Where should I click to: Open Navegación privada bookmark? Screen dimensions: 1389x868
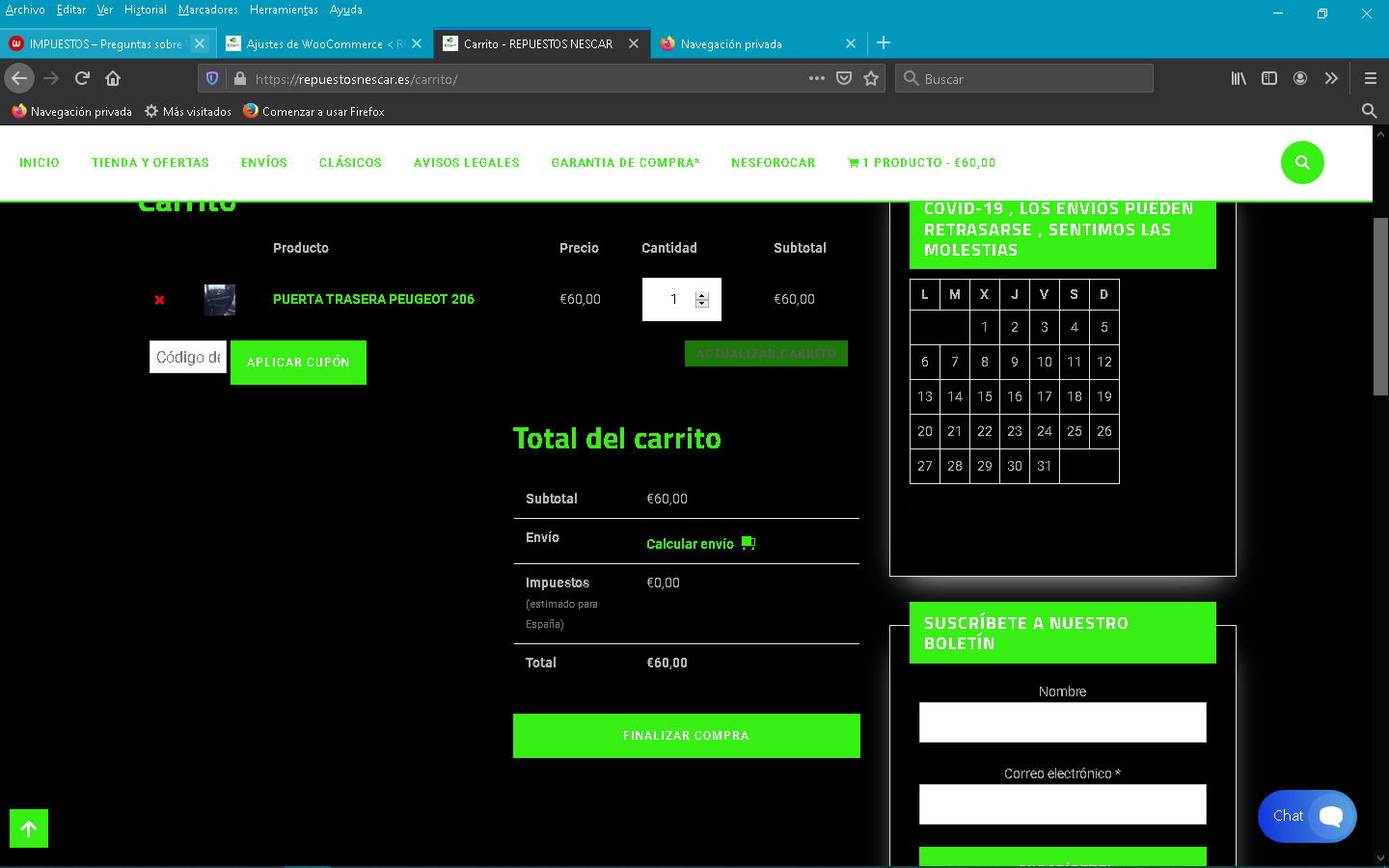pyautogui.click(x=71, y=112)
